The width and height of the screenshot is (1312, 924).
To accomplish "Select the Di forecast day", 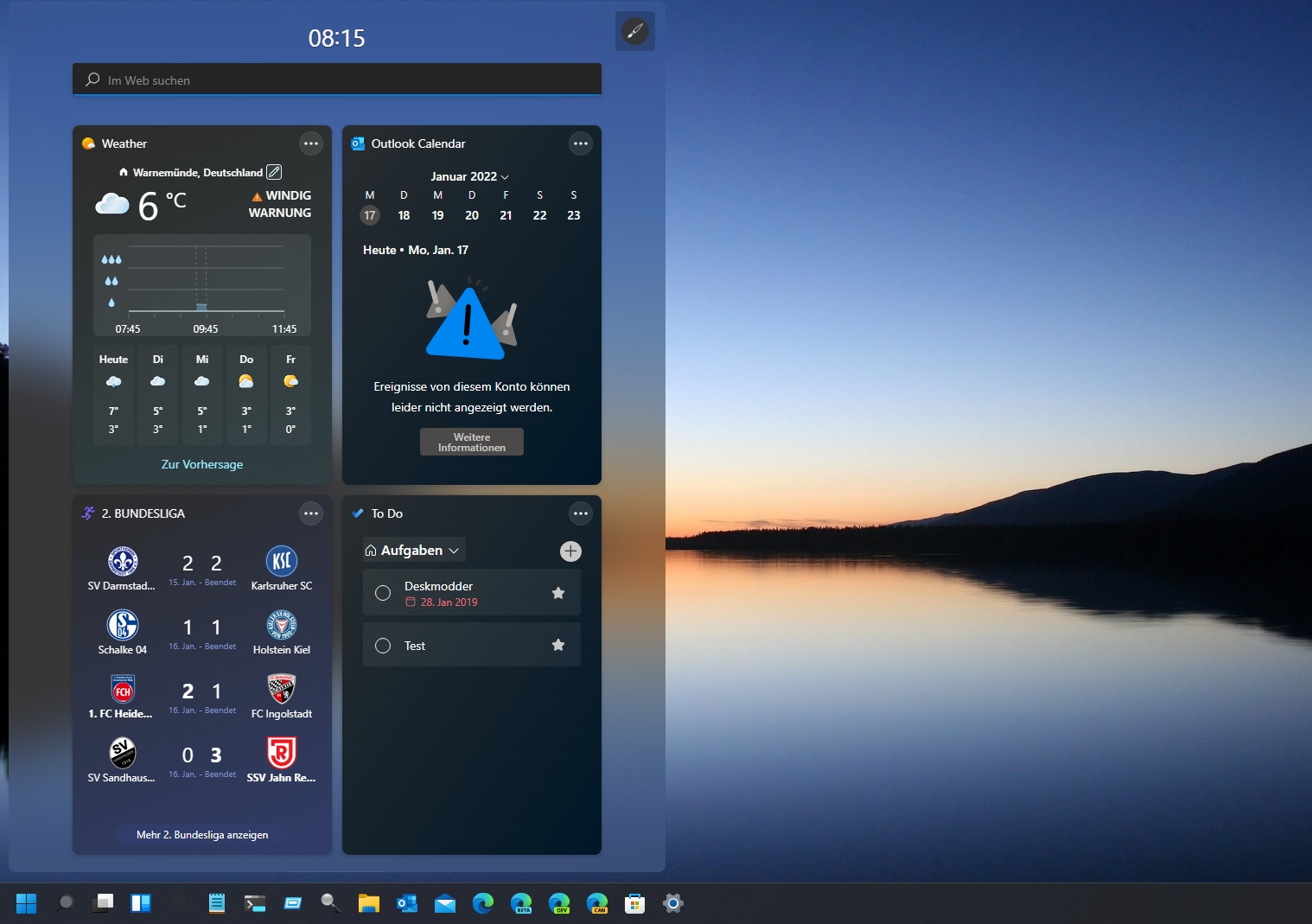I will 157,394.
